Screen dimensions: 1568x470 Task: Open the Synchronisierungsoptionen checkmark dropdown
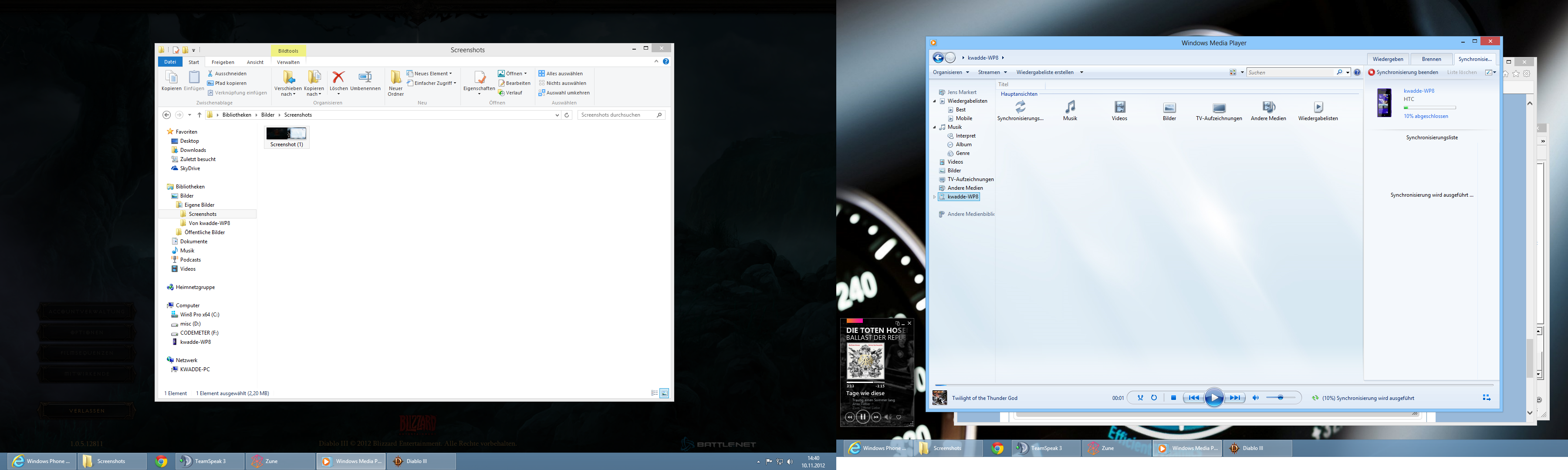1490,72
